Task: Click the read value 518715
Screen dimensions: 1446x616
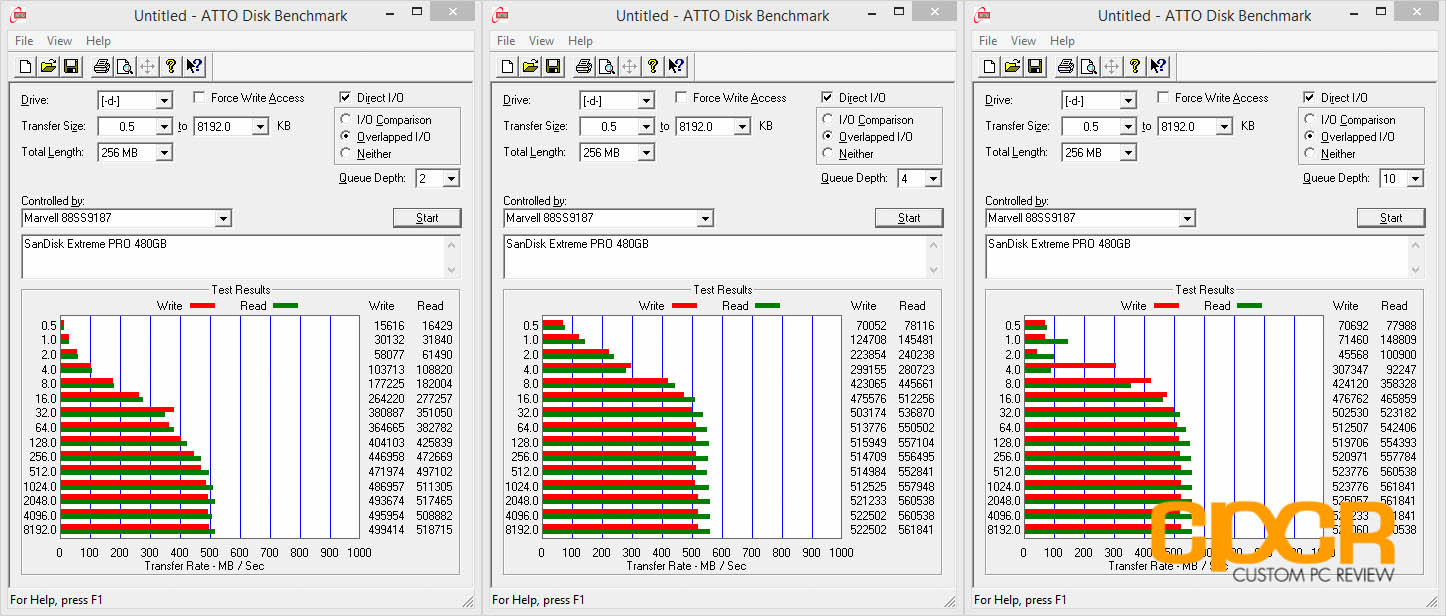Action: tap(435, 530)
